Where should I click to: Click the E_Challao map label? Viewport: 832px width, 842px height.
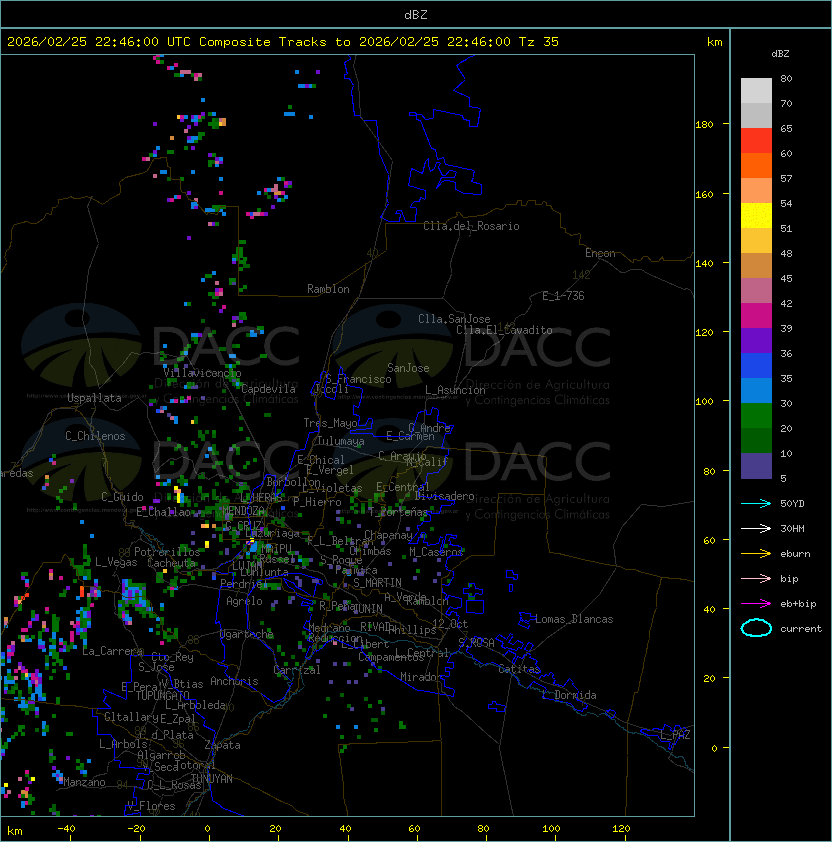[163, 512]
